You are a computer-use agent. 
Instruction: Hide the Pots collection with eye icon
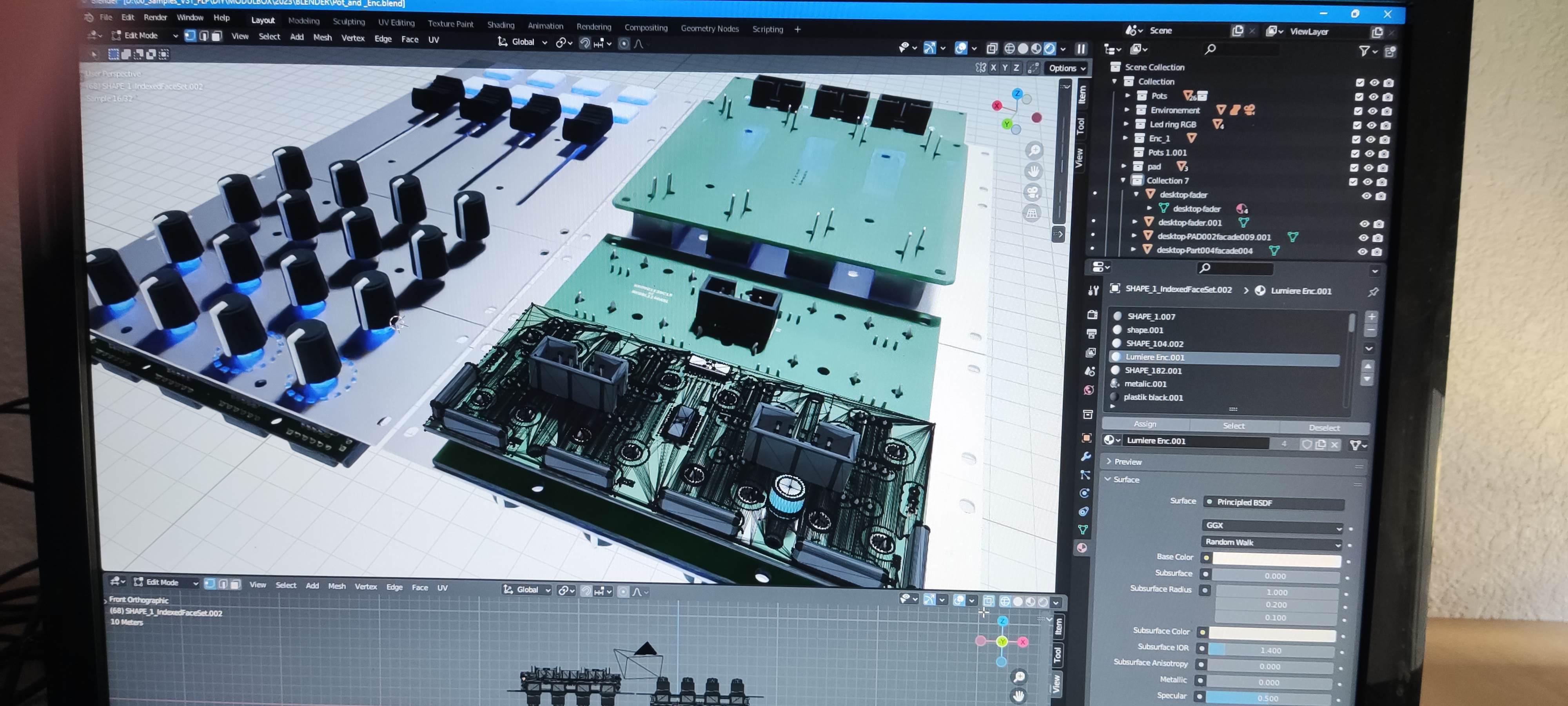click(1373, 97)
